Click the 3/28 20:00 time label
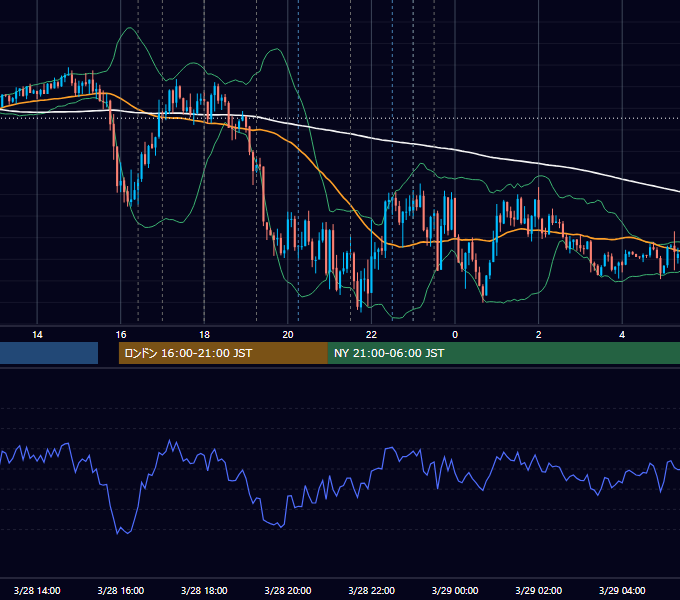The image size is (680, 600). click(x=288, y=590)
